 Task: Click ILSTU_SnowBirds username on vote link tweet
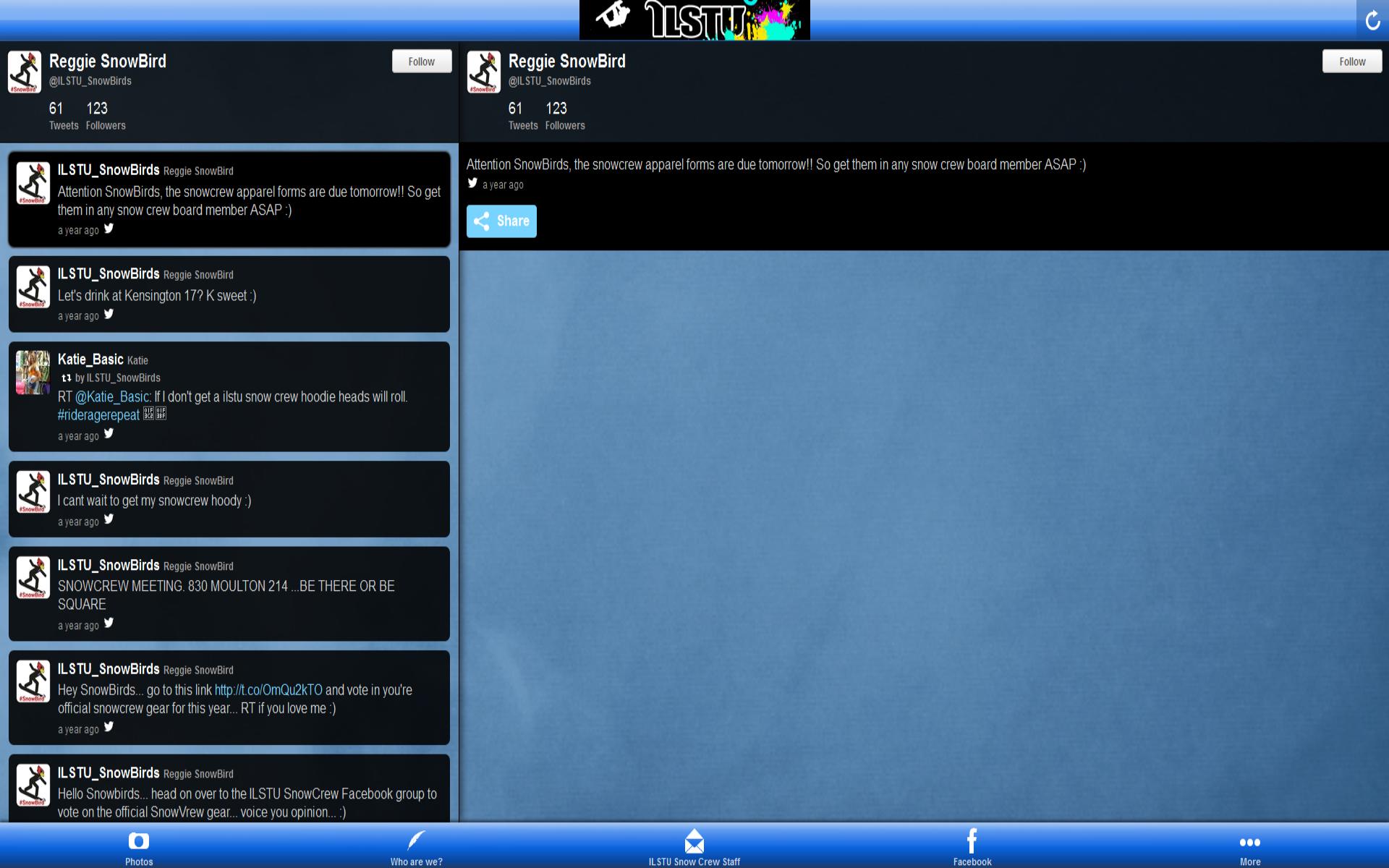coord(109,669)
